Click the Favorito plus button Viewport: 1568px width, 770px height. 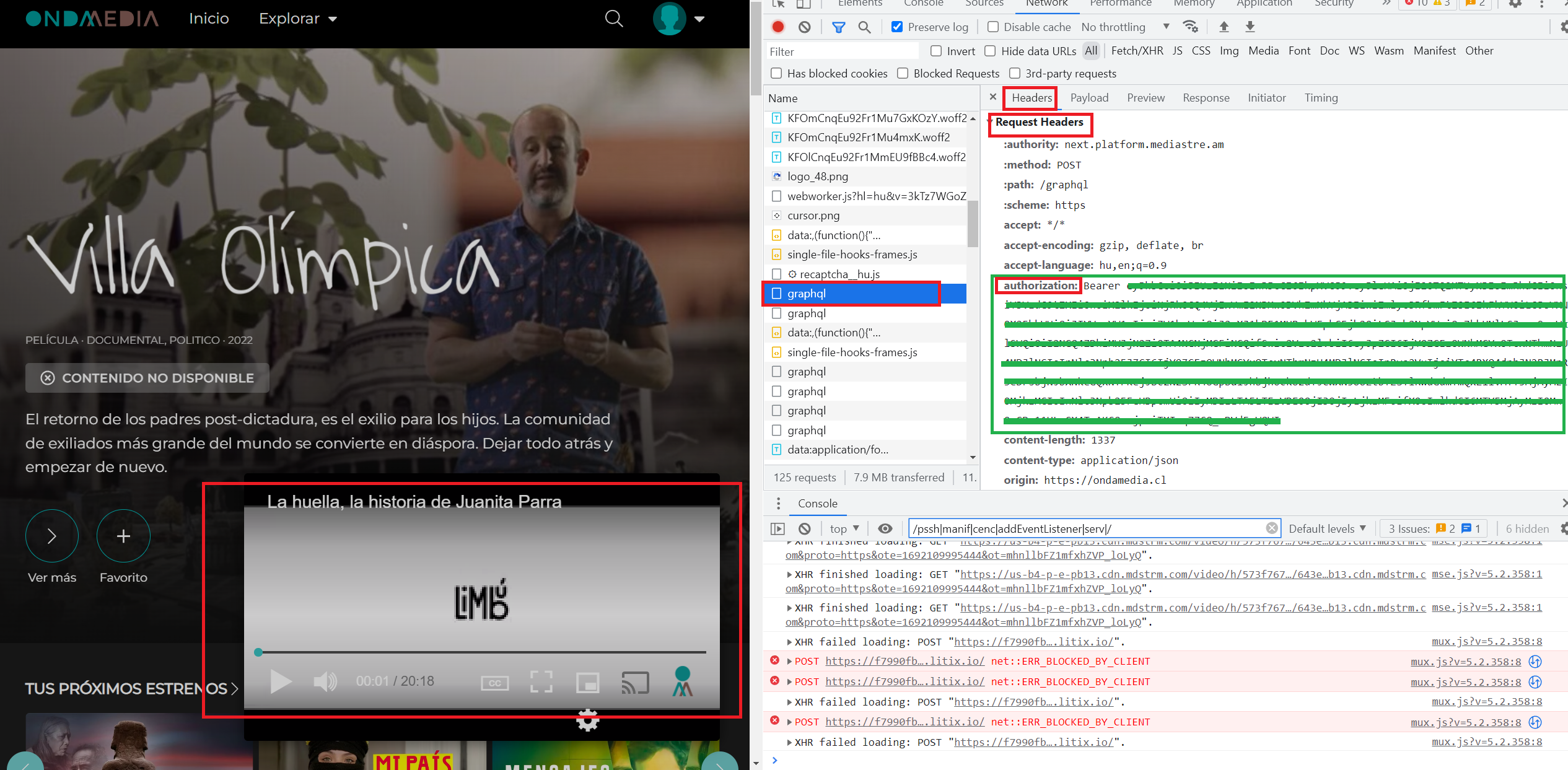pos(123,536)
